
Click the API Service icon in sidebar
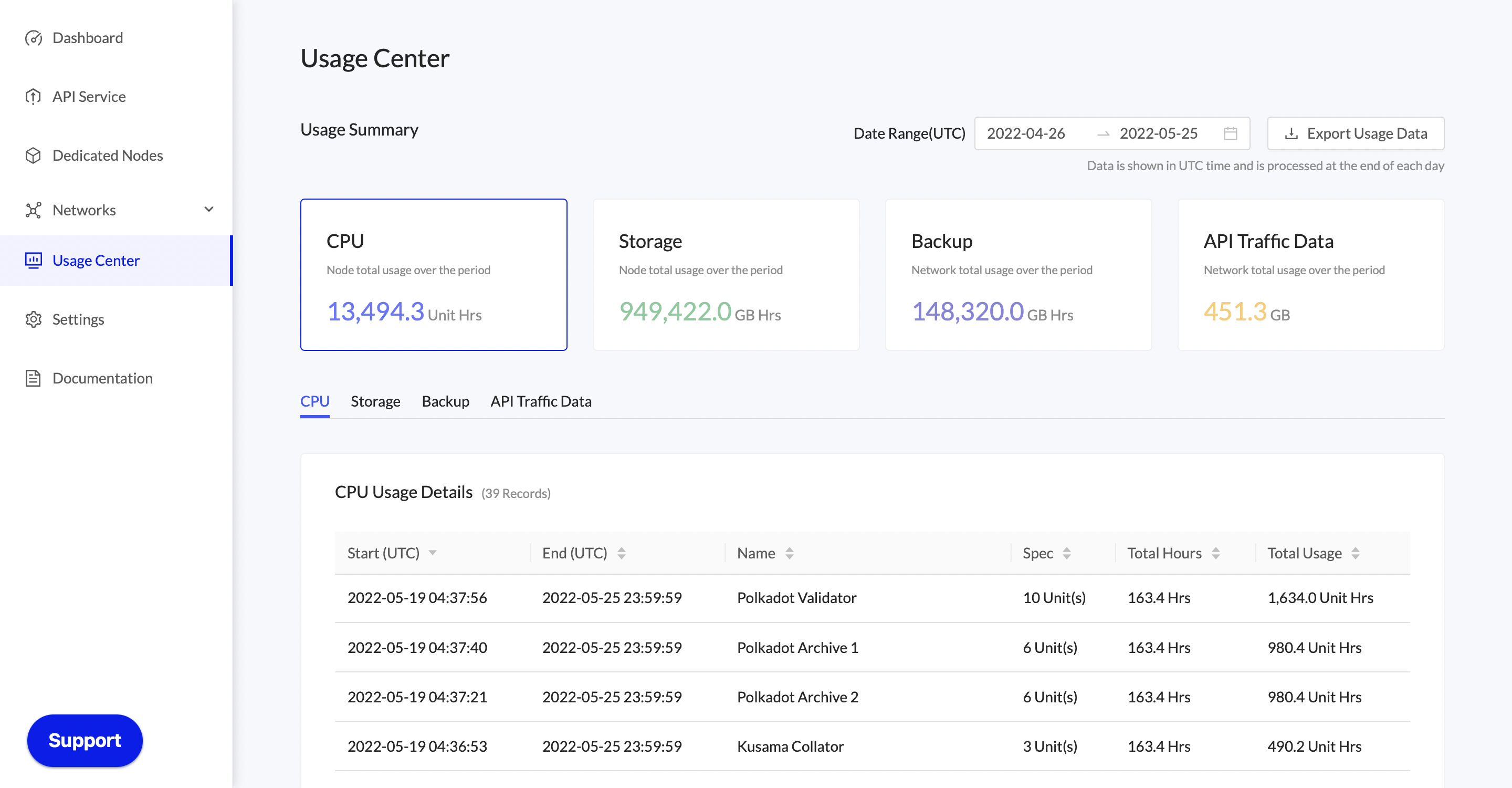coord(34,96)
